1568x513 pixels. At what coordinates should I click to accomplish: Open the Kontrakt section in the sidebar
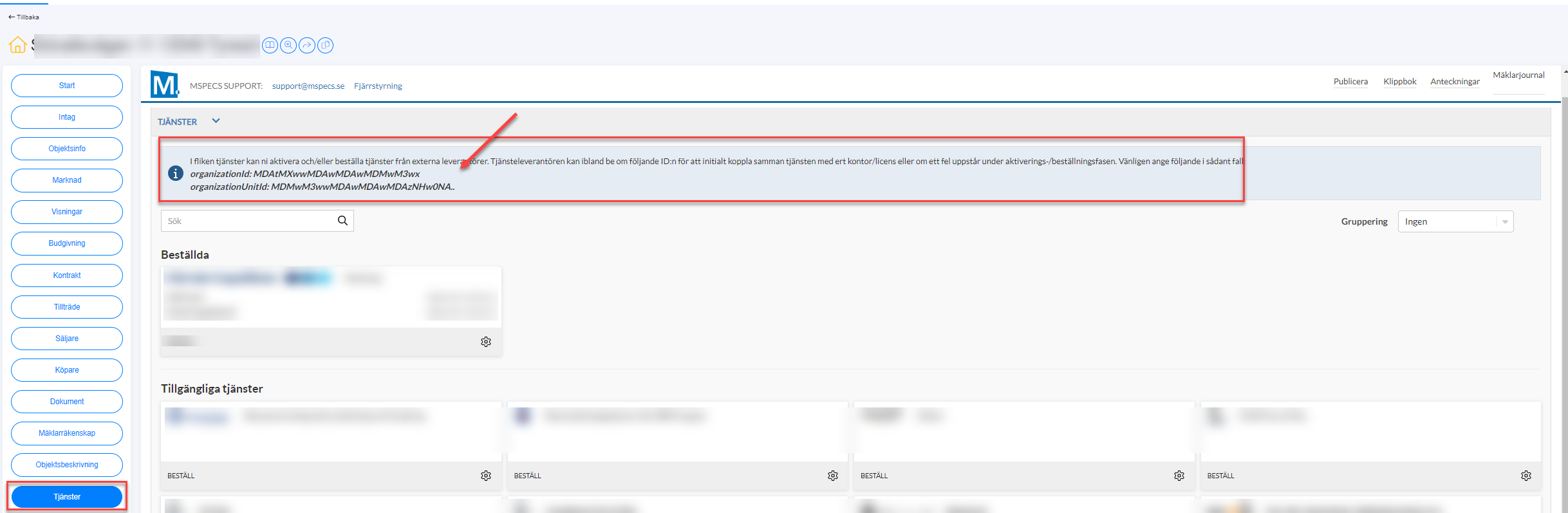coord(67,275)
